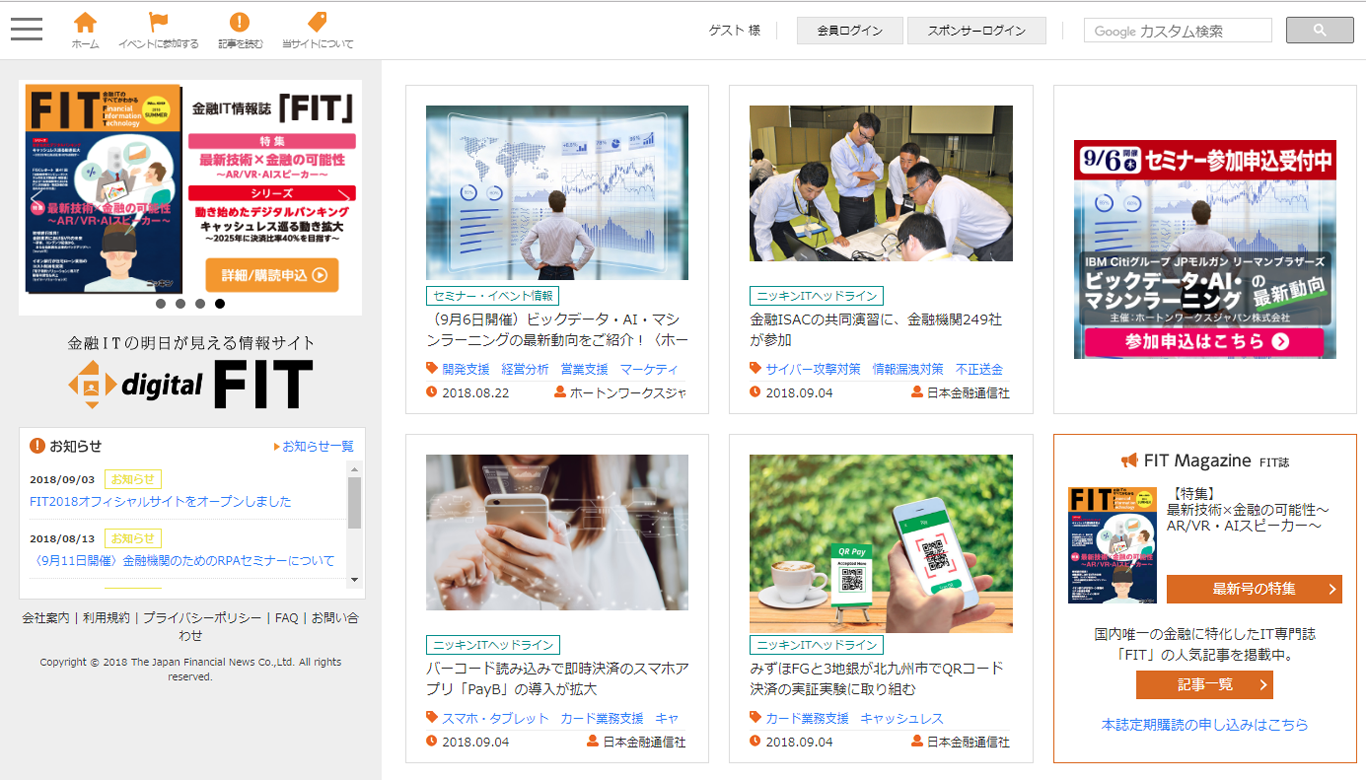This screenshot has width=1366, height=780.
Task: Open 会社案内 footer link
Action: point(46,618)
